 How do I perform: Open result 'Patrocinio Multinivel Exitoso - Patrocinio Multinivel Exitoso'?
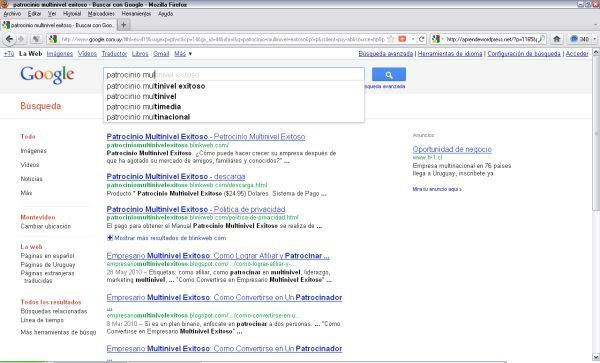coord(206,137)
